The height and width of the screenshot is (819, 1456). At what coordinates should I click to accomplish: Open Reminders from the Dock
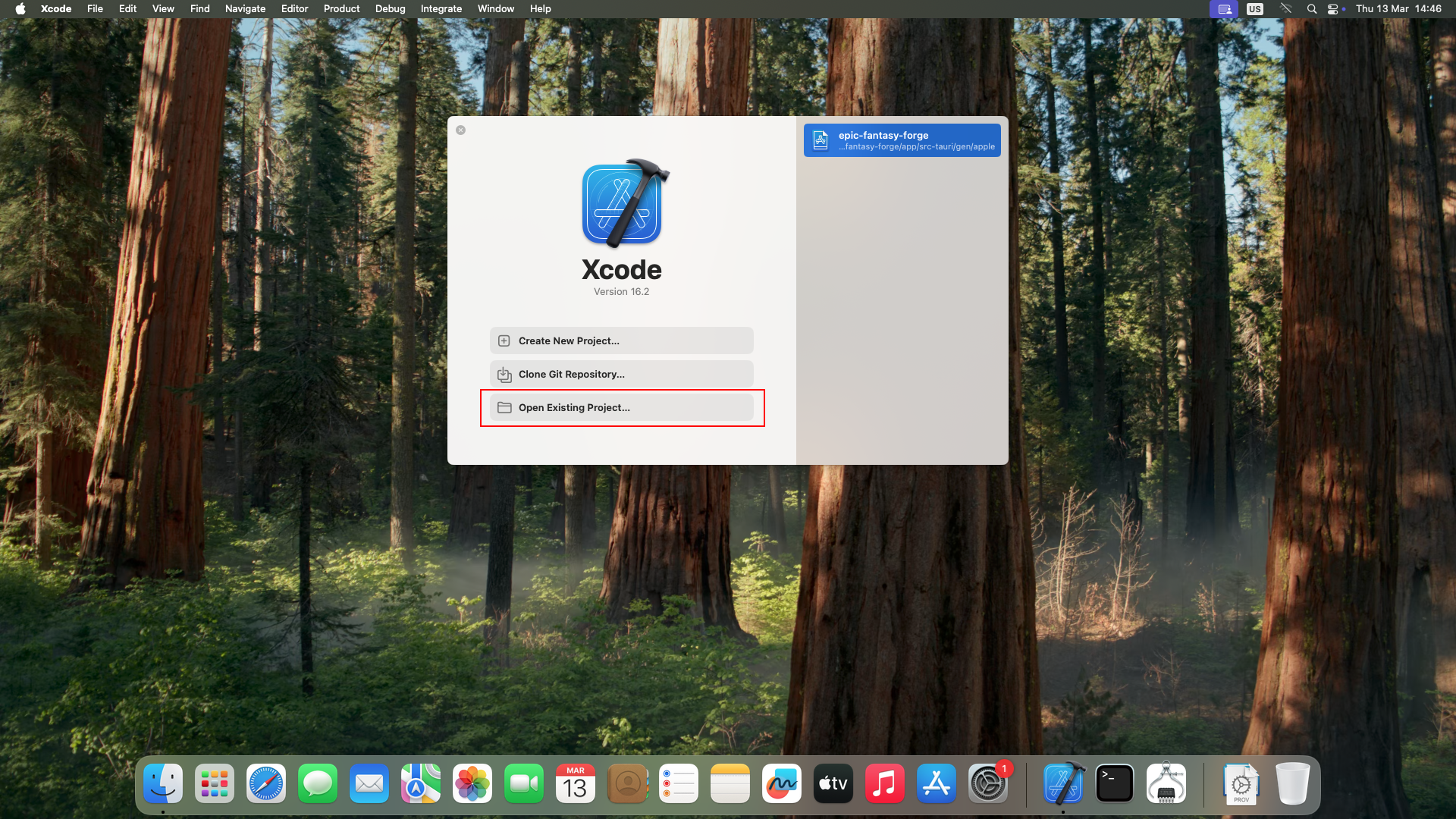click(679, 783)
